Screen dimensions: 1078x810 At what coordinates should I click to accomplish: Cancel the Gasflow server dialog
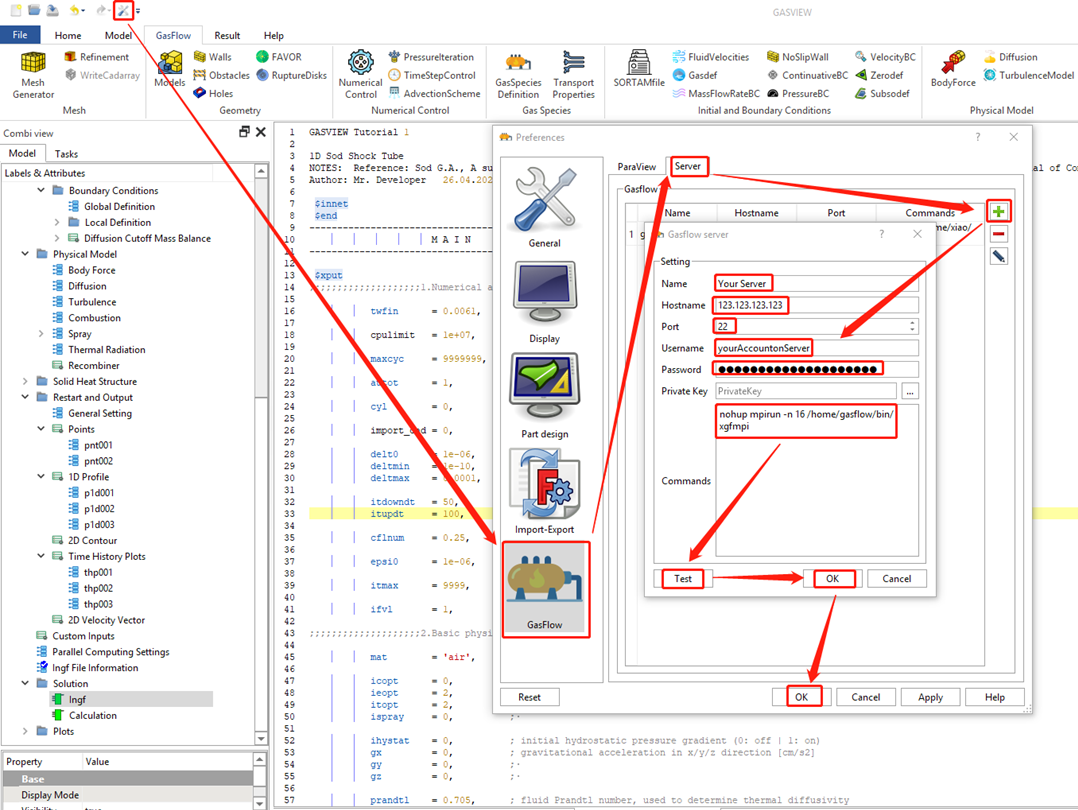coord(896,579)
